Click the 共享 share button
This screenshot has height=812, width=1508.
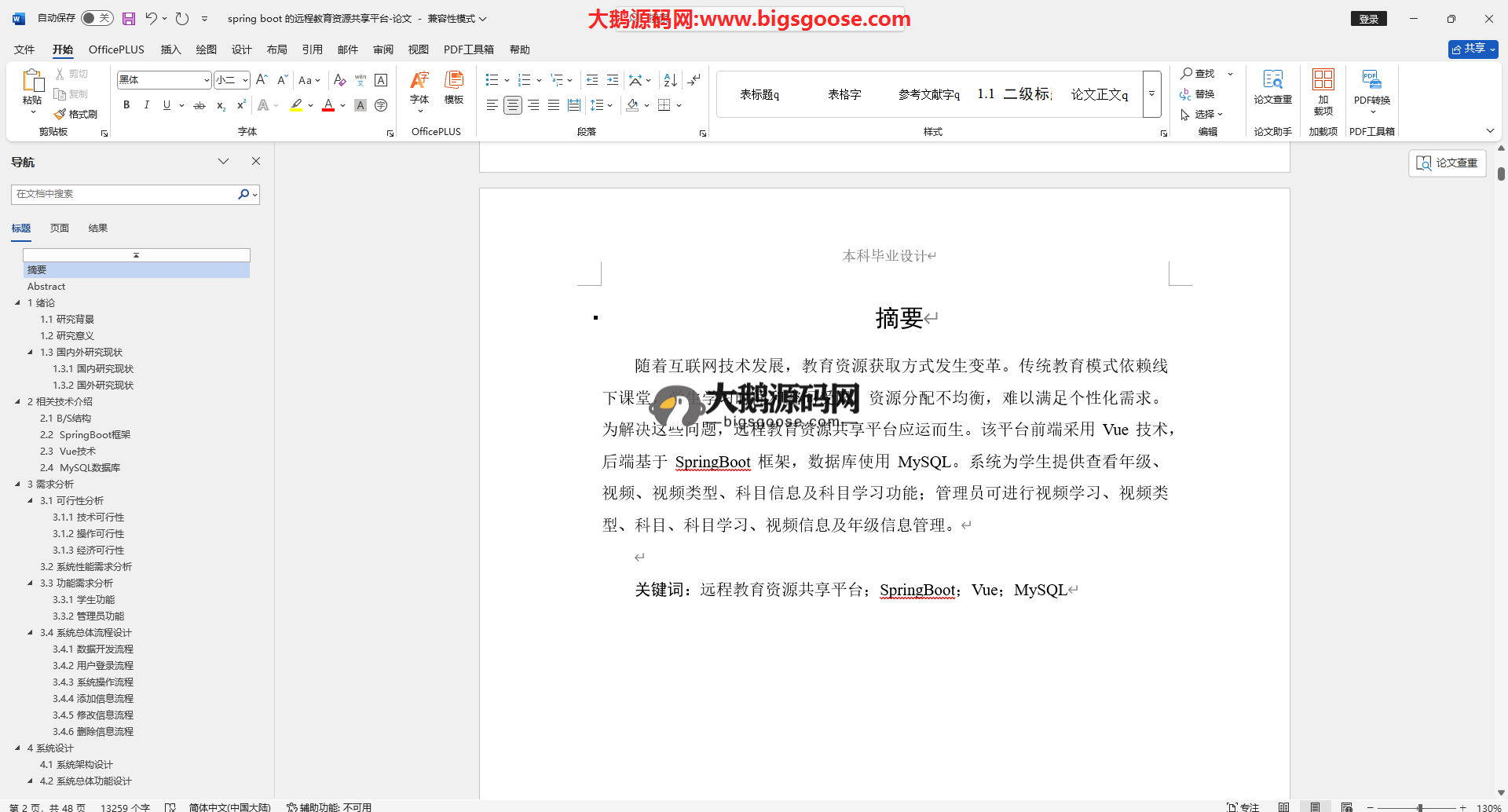click(x=1473, y=49)
